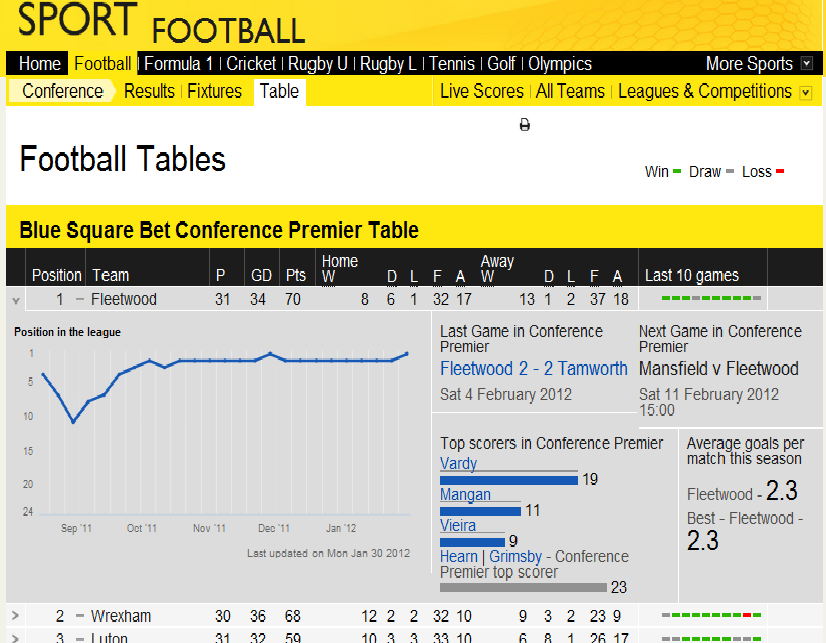Viewport: 826px width, 643px height.
Task: Click Fleetwood's last 10 games form strip
Action: coord(711,298)
